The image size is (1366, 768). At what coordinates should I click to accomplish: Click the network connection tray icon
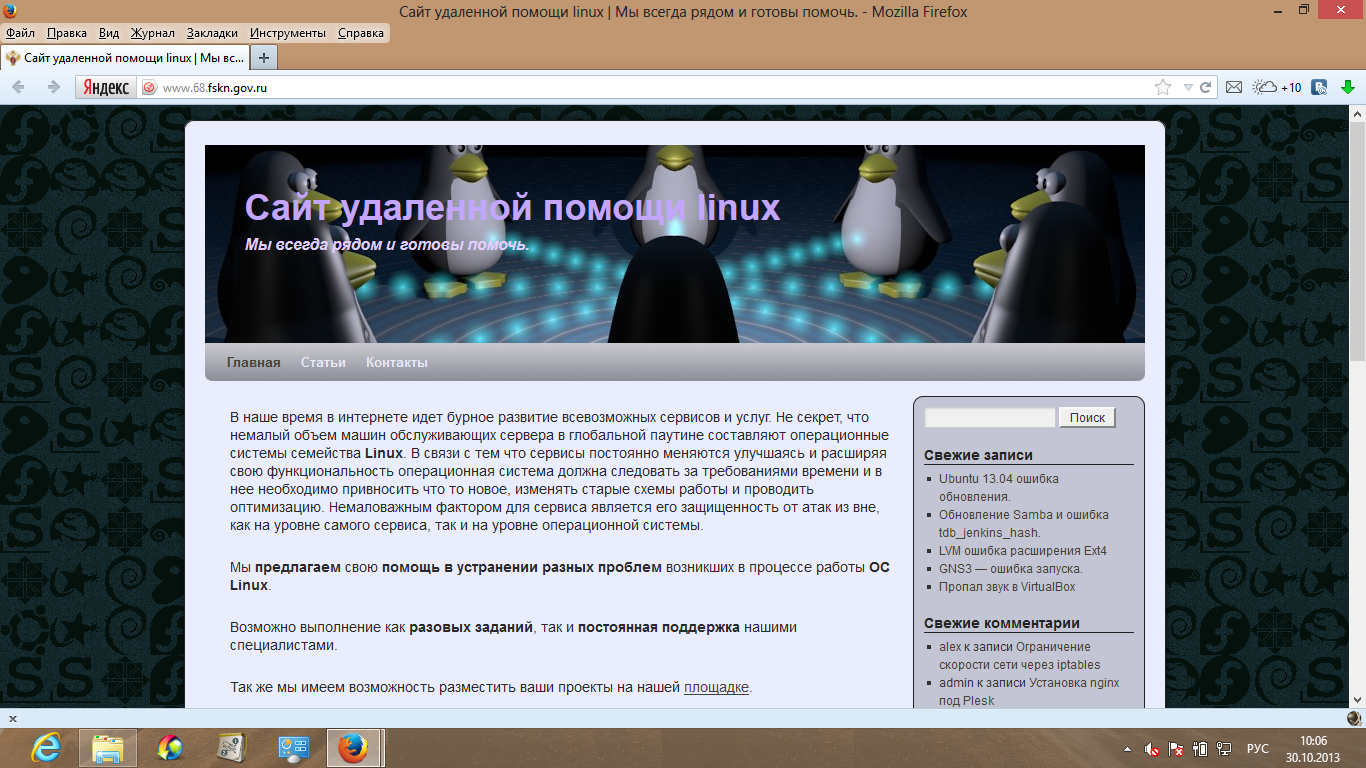[1224, 748]
